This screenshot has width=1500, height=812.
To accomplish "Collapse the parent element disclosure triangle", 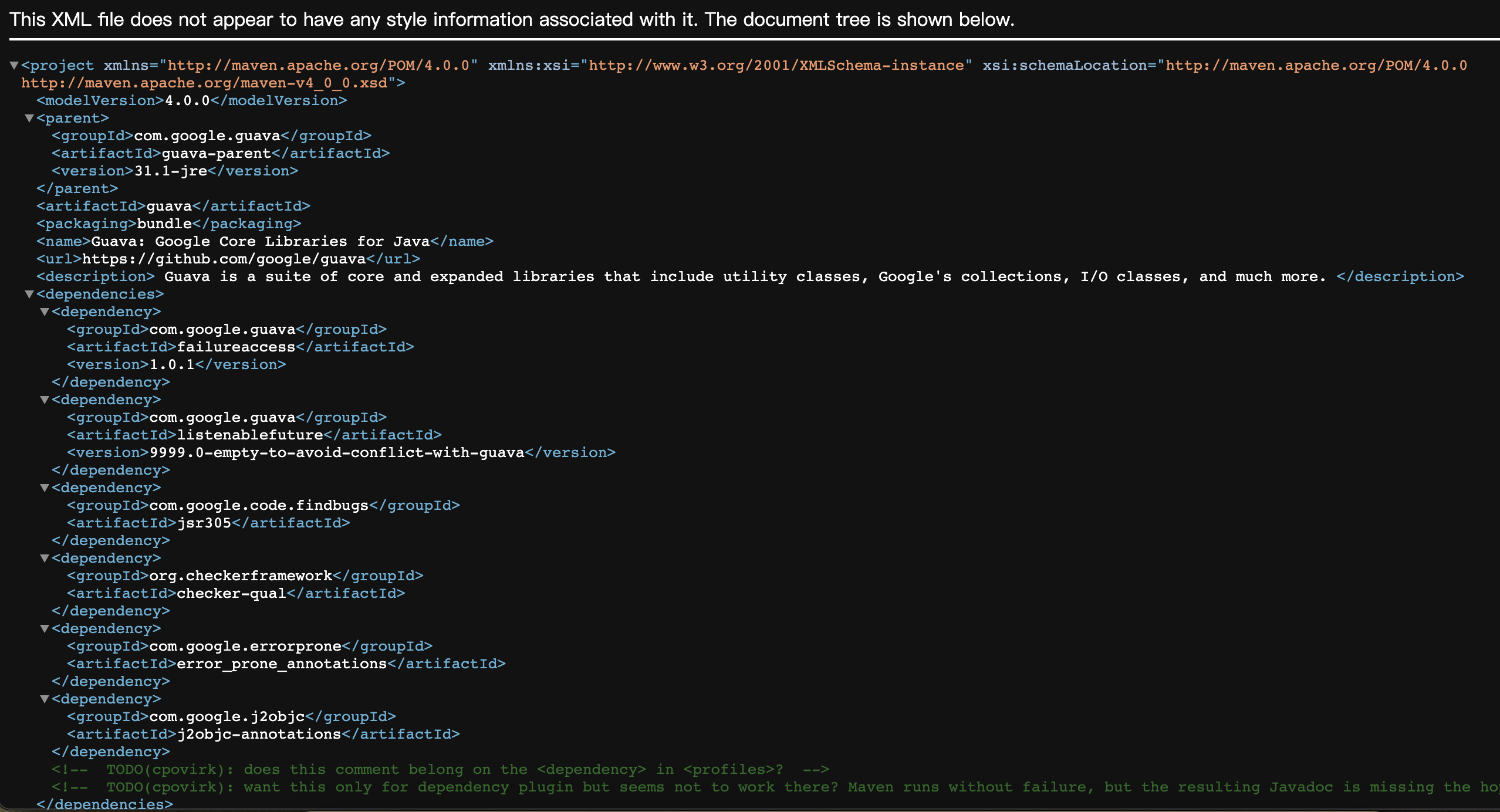I will tap(29, 118).
